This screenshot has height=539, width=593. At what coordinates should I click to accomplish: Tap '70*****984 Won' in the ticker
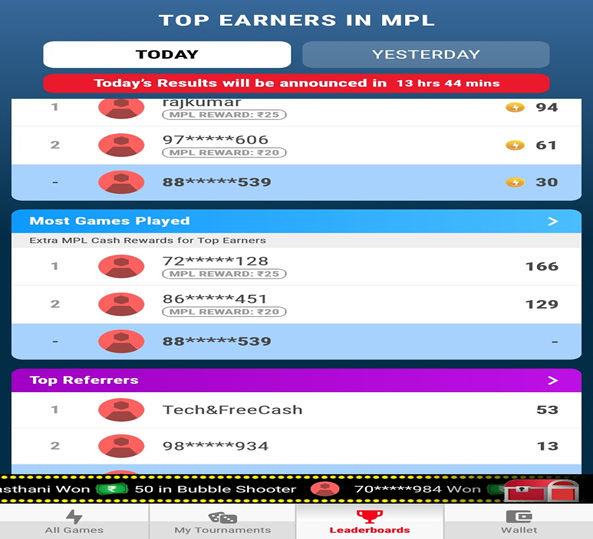click(x=418, y=489)
